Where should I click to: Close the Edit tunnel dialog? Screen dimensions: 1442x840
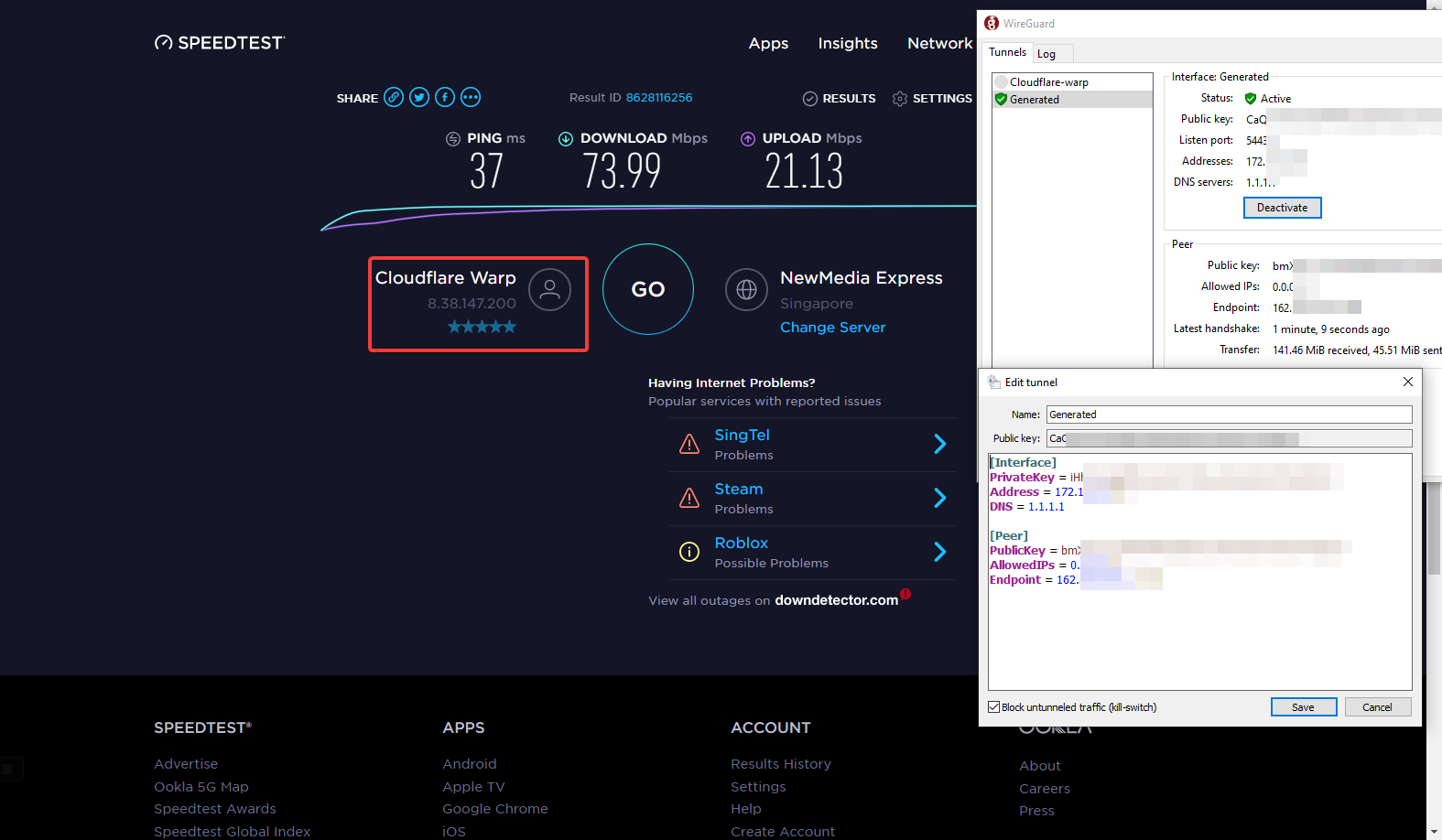[x=1408, y=382]
